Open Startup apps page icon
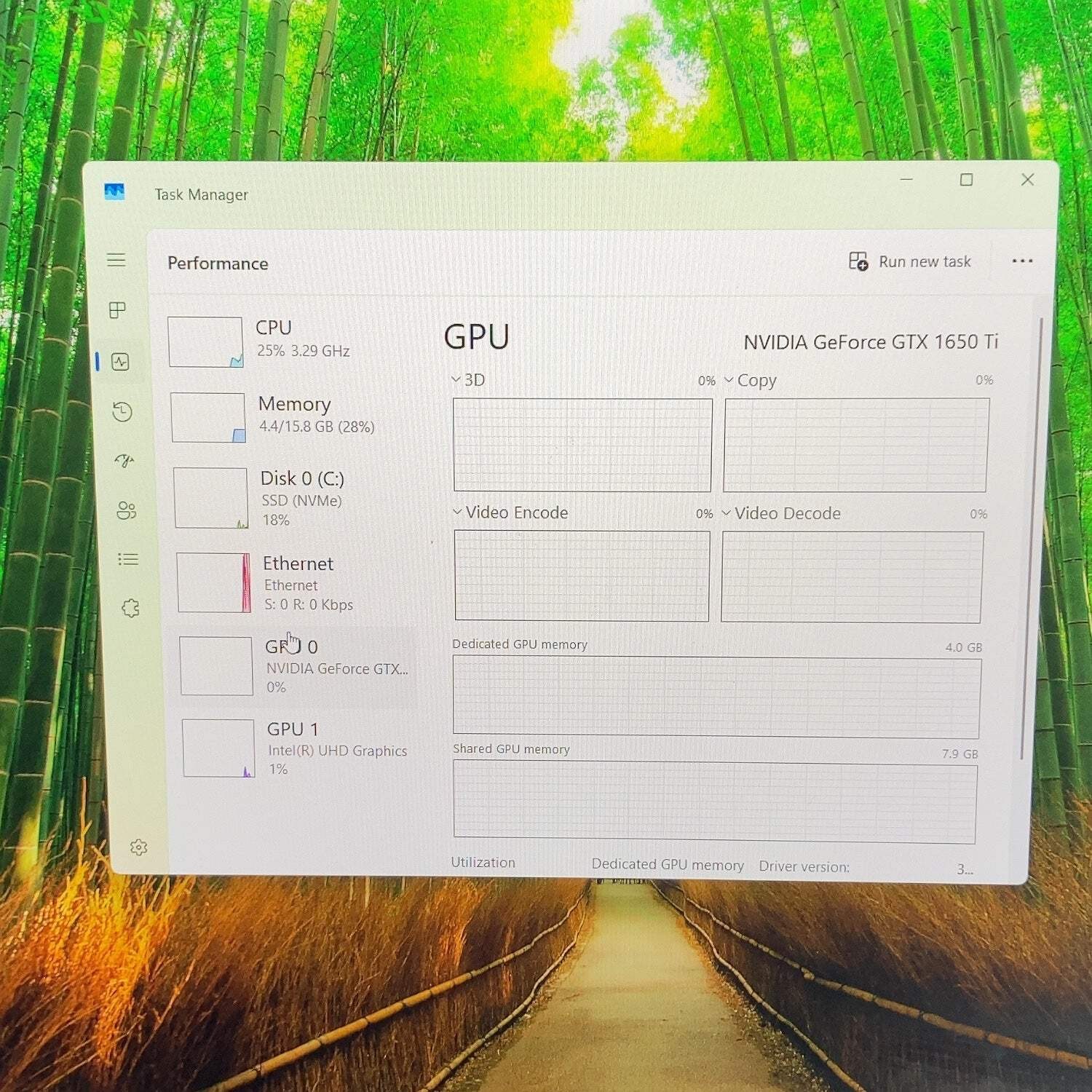 (x=124, y=460)
